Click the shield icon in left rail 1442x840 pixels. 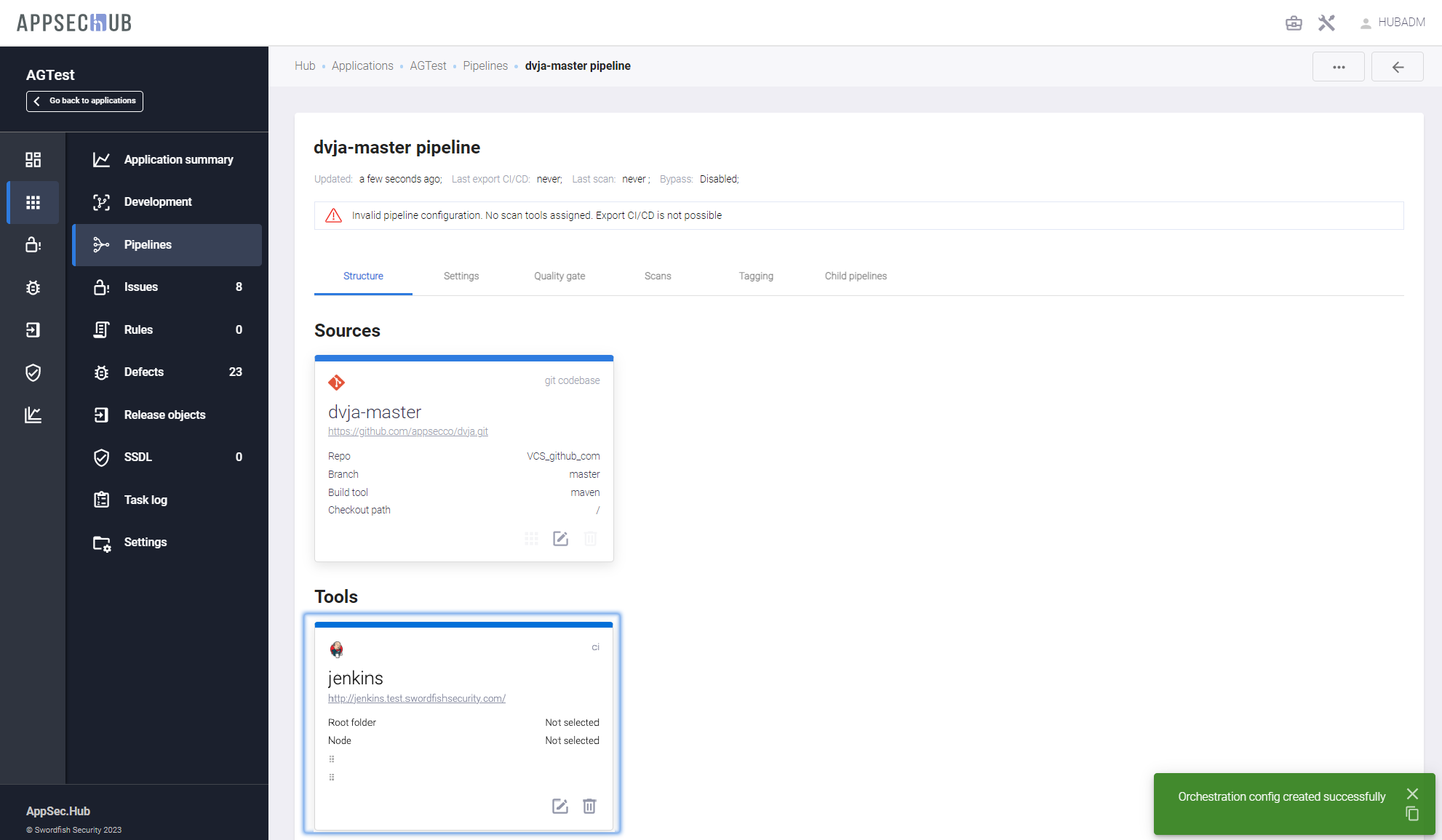(33, 372)
